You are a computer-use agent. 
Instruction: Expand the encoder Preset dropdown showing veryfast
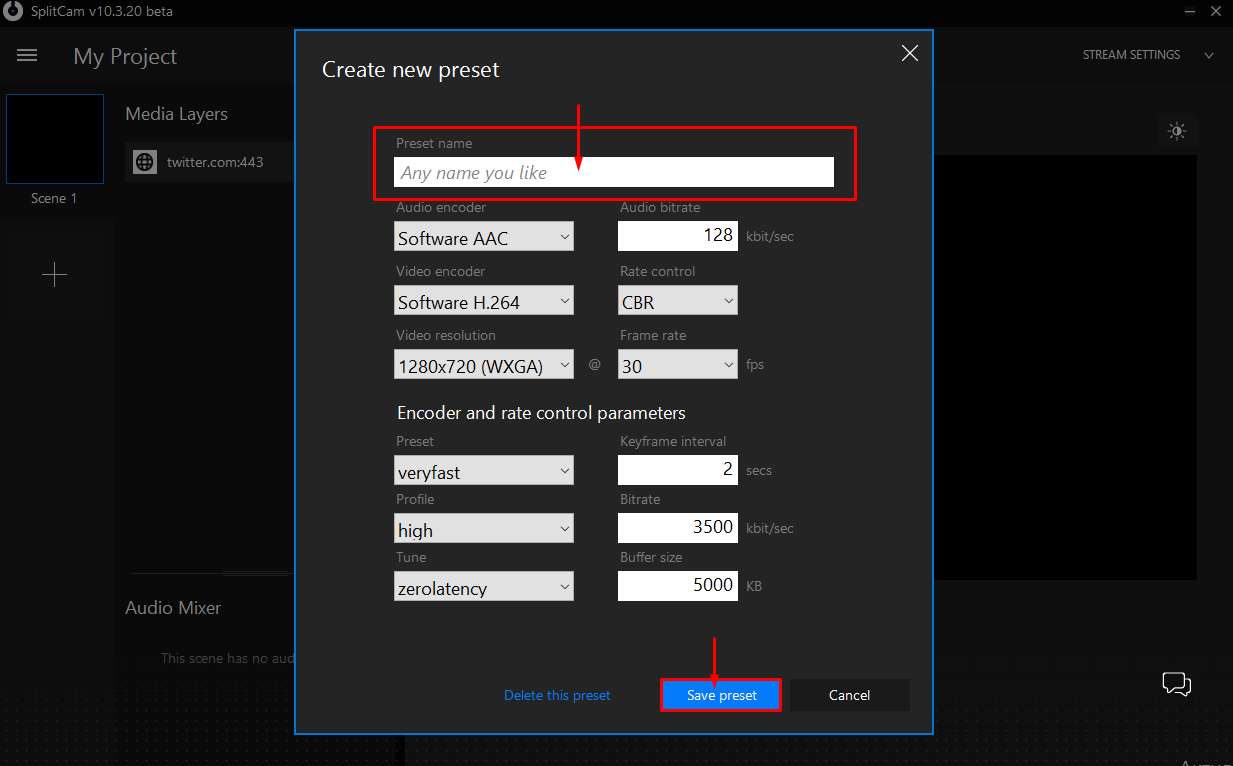[x=483, y=470]
